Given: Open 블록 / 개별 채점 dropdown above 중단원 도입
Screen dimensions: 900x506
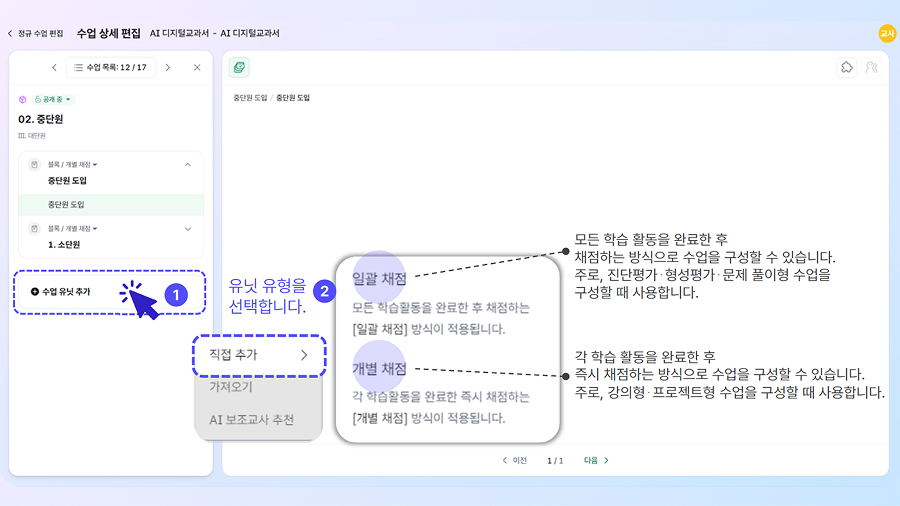Looking at the screenshot, I should pyautogui.click(x=73, y=164).
